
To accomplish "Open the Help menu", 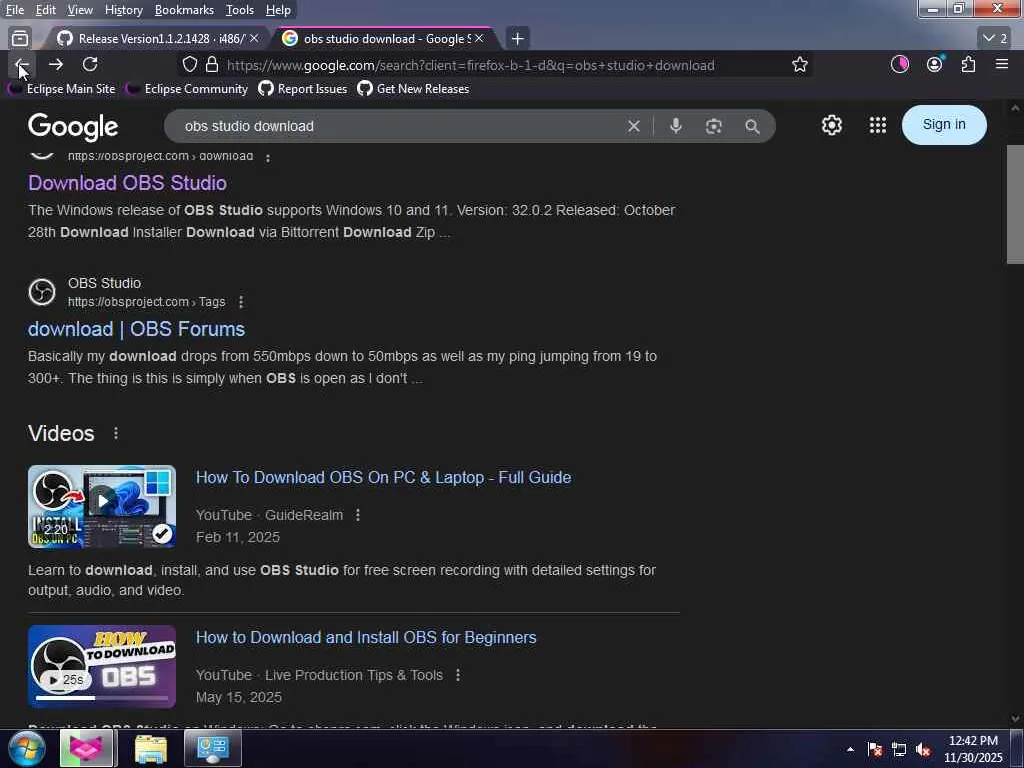I will click(x=278, y=10).
